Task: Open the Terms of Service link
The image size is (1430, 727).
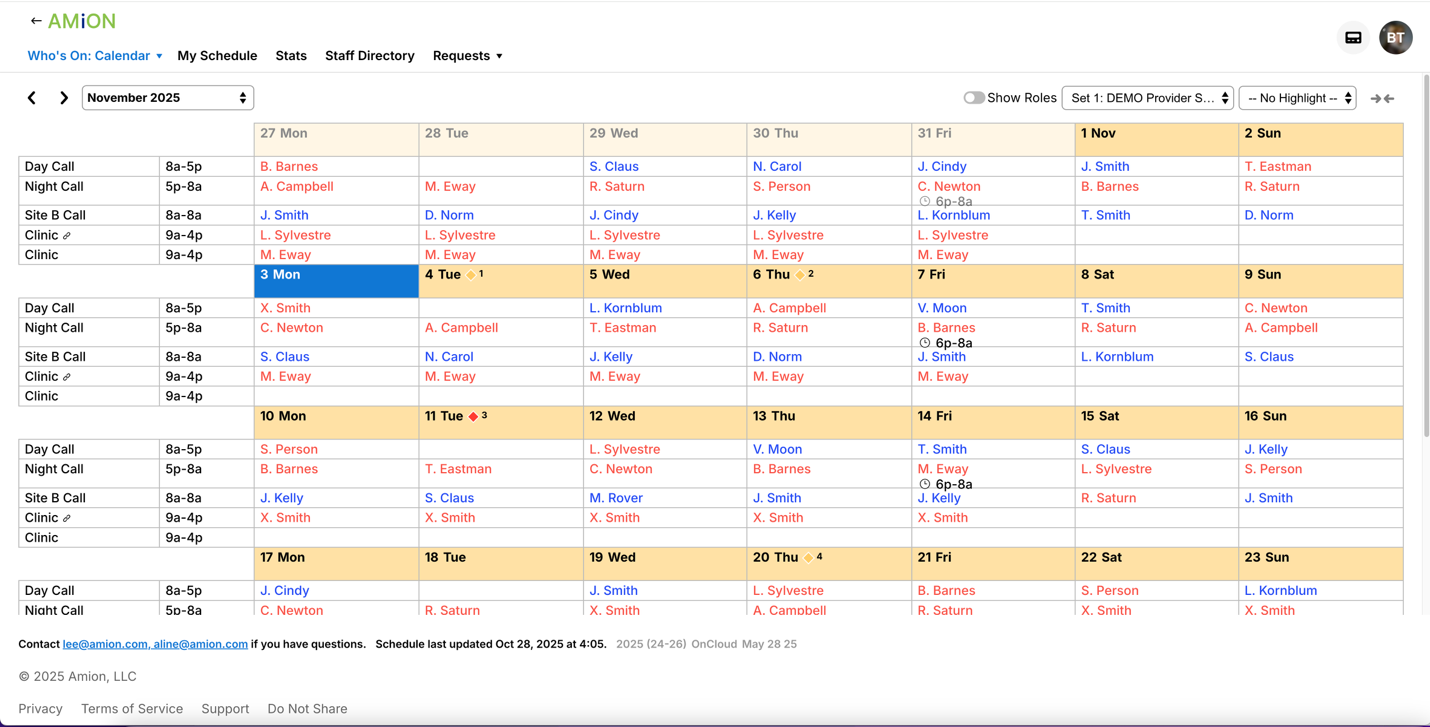Action: pyautogui.click(x=132, y=709)
